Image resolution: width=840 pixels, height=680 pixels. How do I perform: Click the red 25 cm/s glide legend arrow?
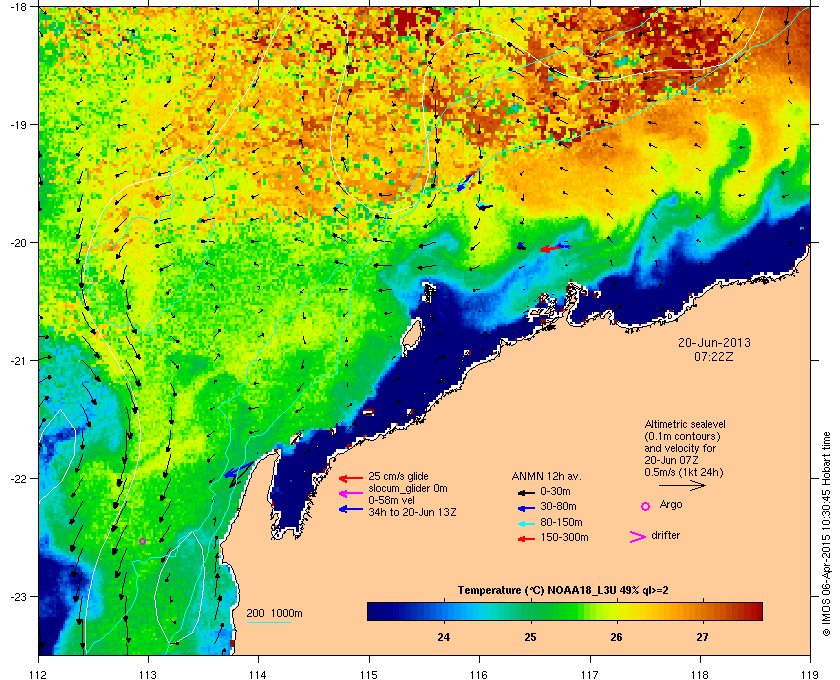[351, 479]
